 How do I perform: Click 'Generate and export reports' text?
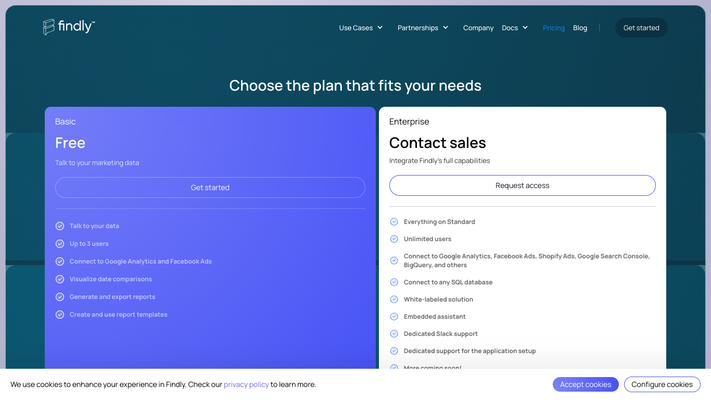pyautogui.click(x=112, y=297)
